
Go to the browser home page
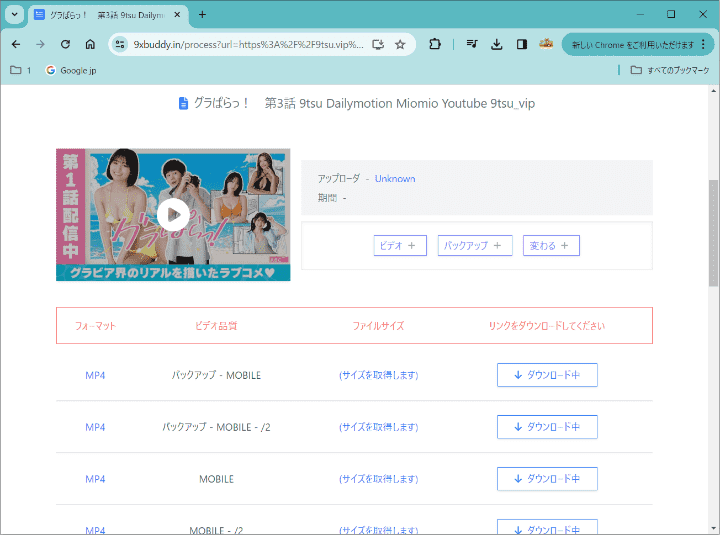pyautogui.click(x=90, y=44)
